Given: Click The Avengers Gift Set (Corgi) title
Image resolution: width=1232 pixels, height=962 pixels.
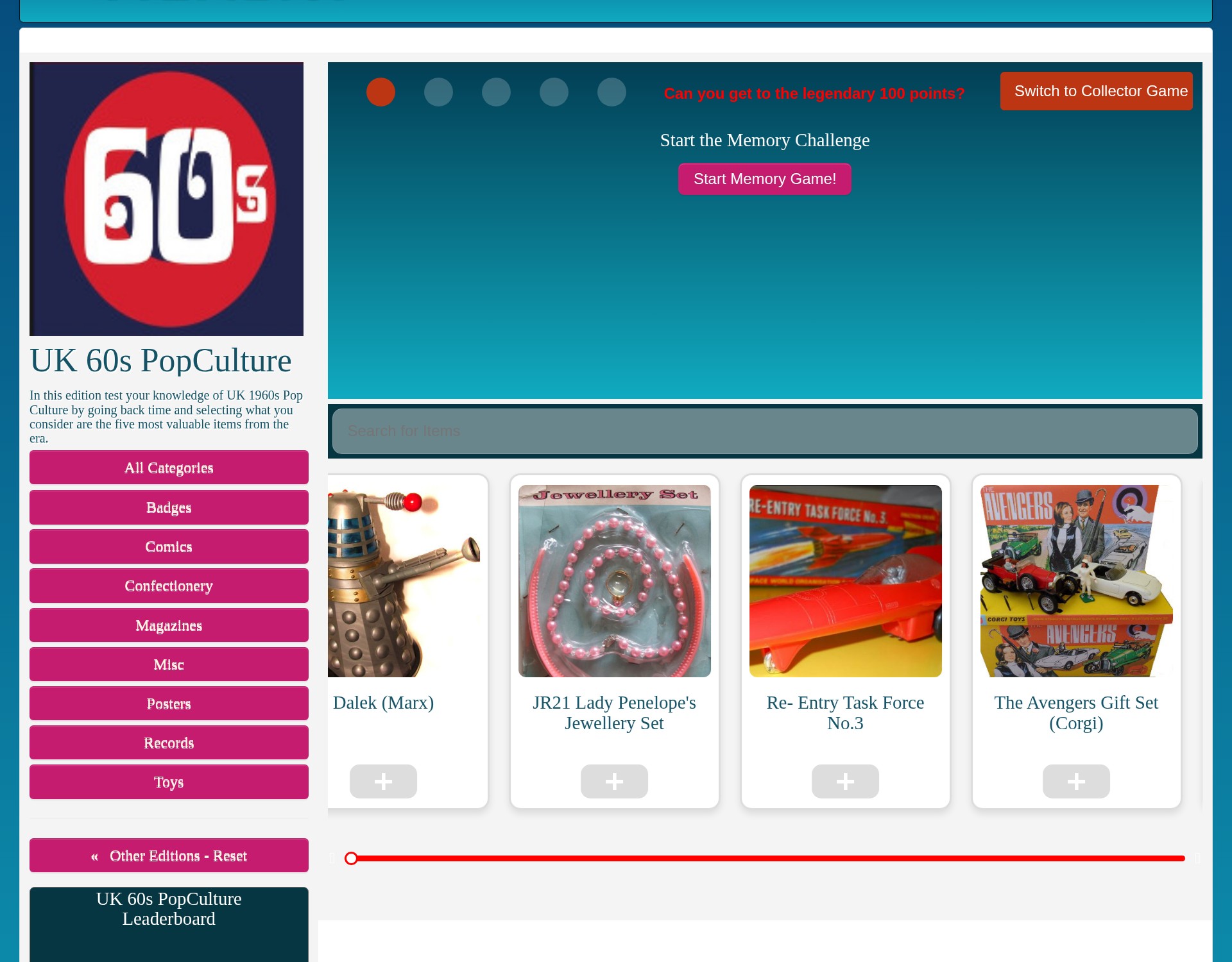Looking at the screenshot, I should (1076, 713).
